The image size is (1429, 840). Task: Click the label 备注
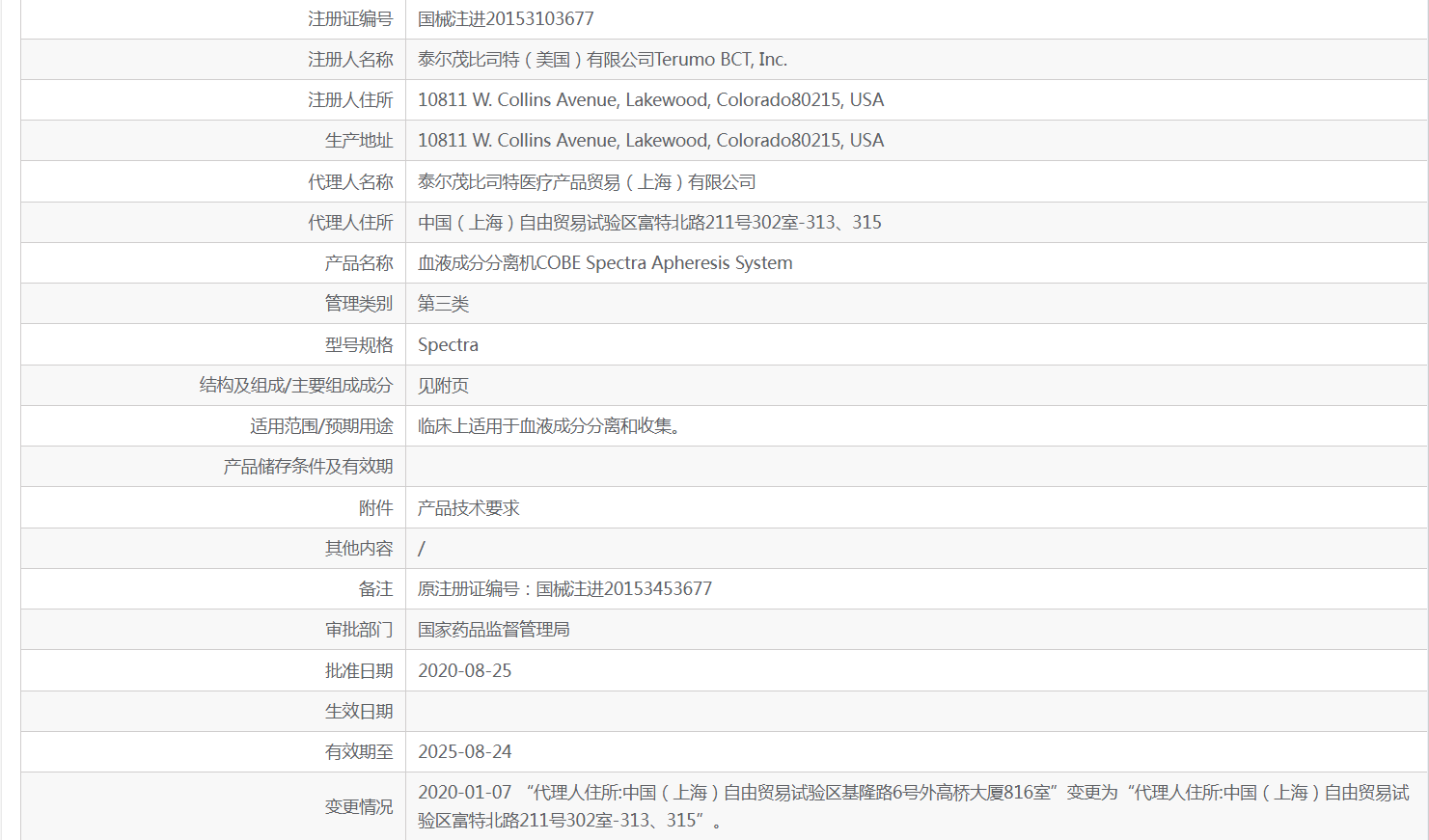point(376,588)
